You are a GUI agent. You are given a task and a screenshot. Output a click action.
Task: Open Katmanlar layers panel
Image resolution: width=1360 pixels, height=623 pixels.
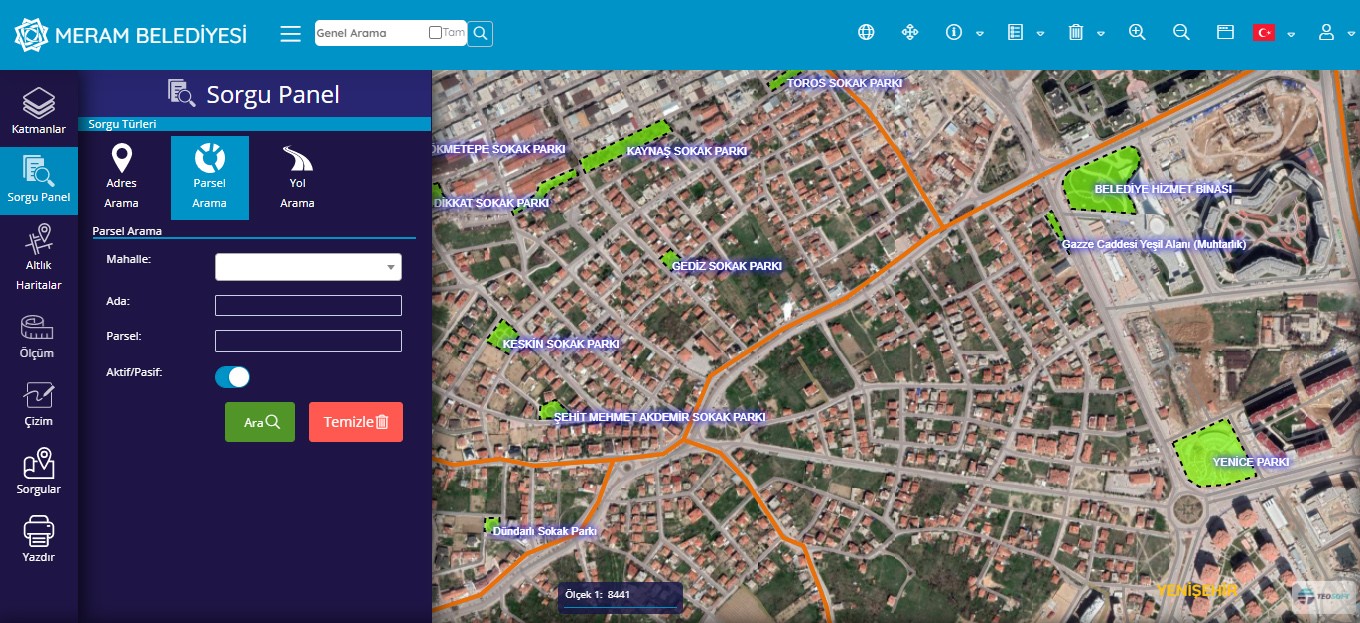39,111
